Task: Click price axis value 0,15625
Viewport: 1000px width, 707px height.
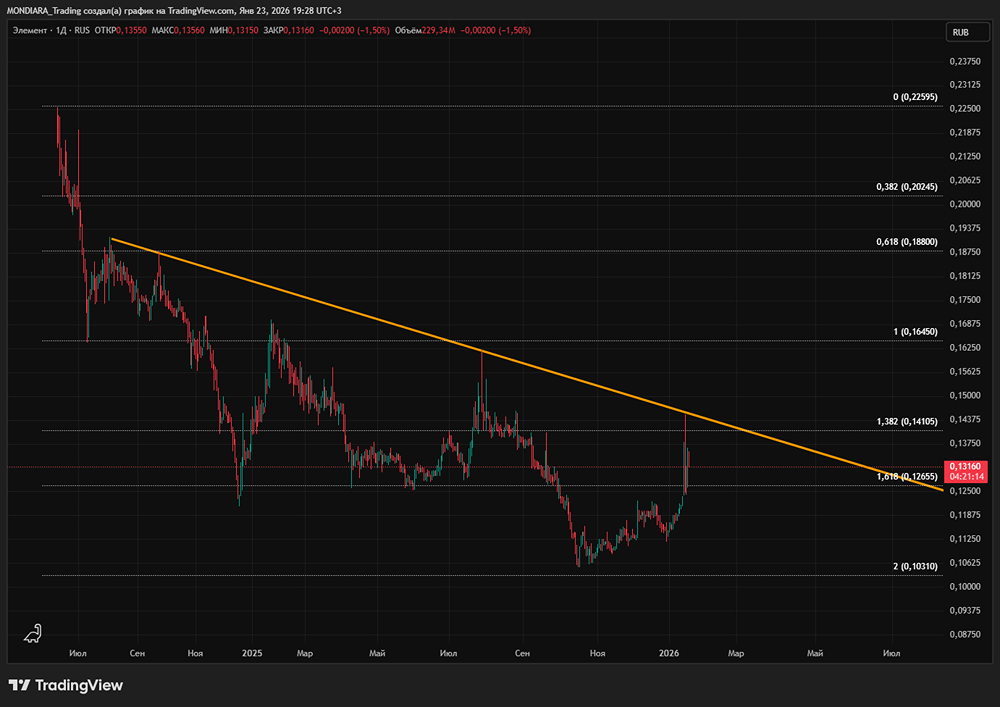Action: click(x=965, y=371)
